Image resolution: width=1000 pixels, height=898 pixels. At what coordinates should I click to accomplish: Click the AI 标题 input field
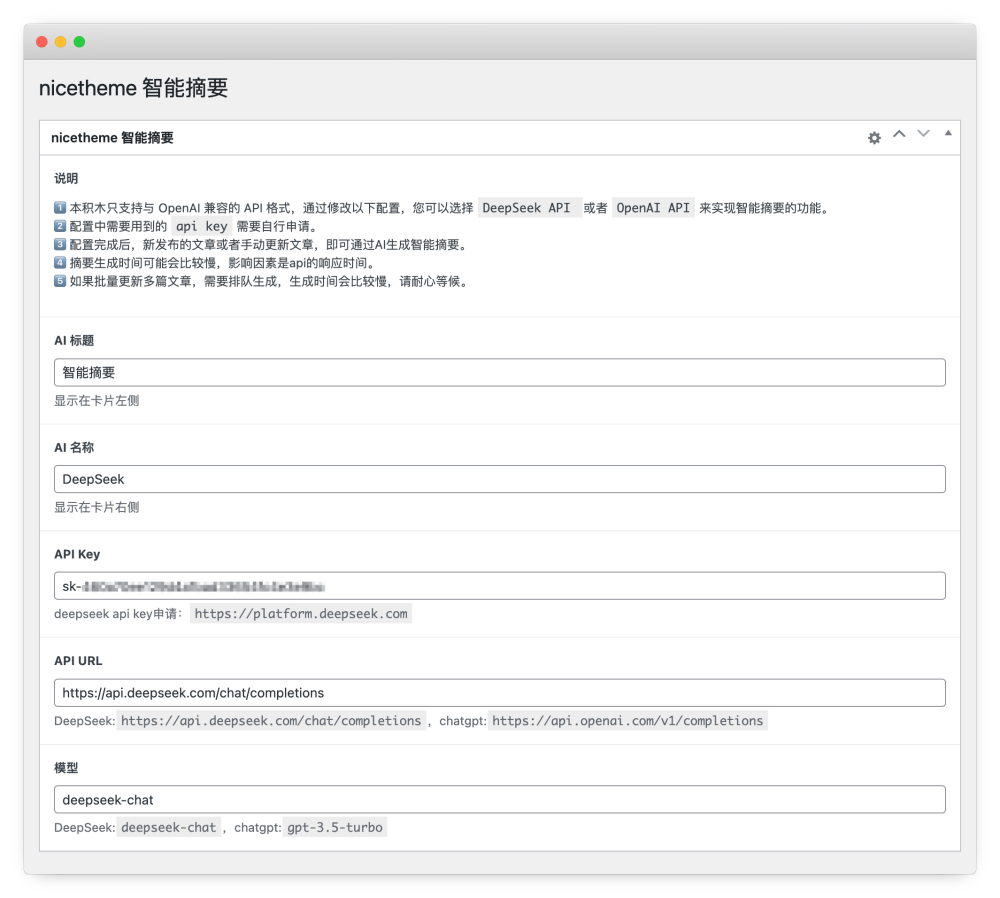click(x=499, y=372)
